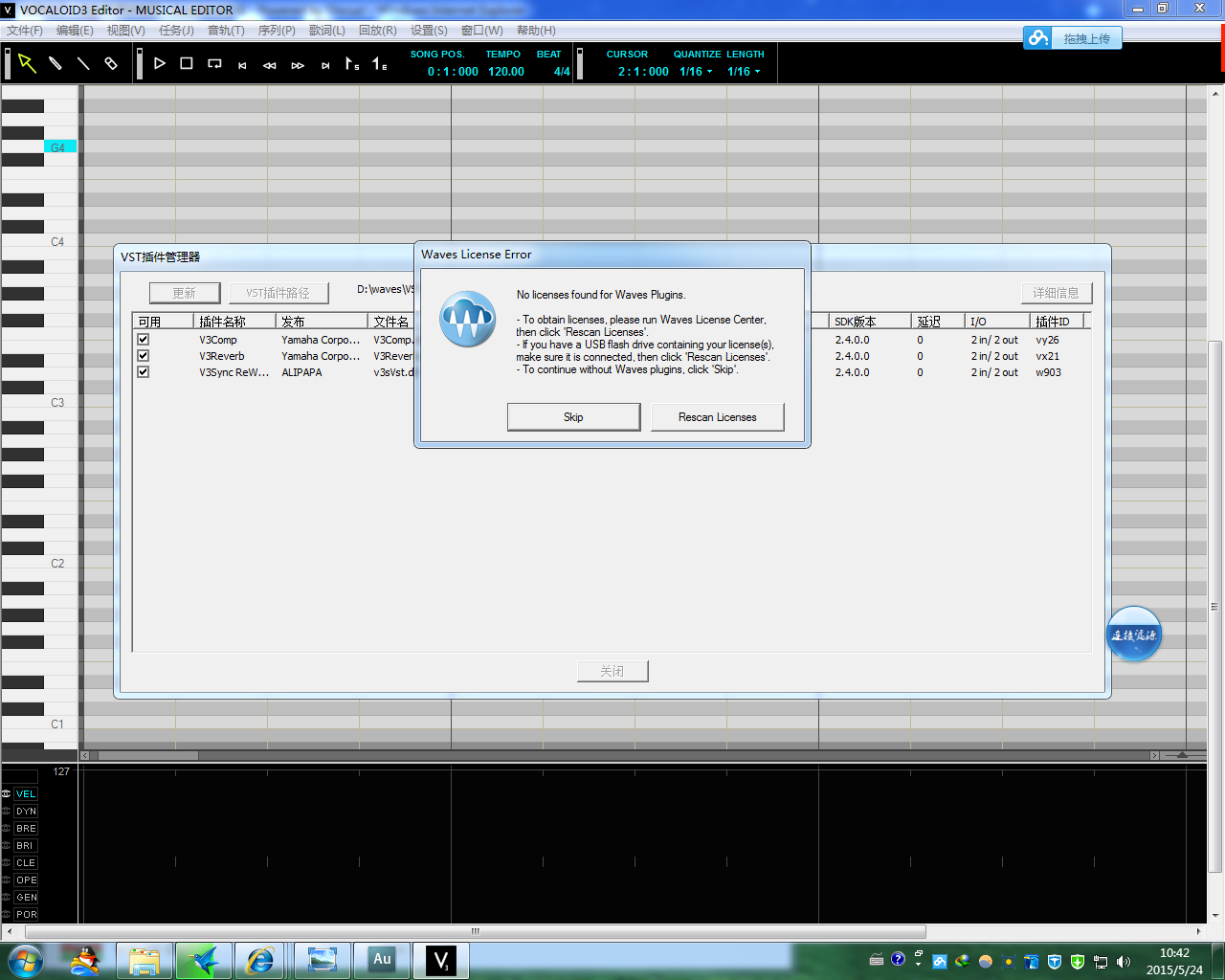This screenshot has height=980, width=1225.
Task: Toggle the BRE parameter eye icon
Action: [x=7, y=829]
